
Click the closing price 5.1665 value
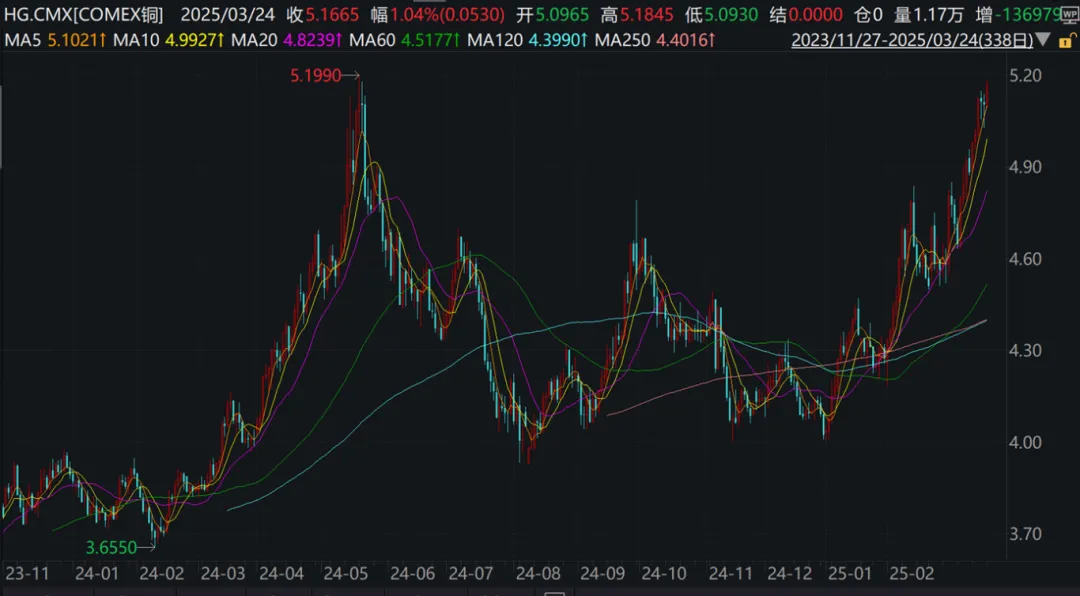[331, 14]
